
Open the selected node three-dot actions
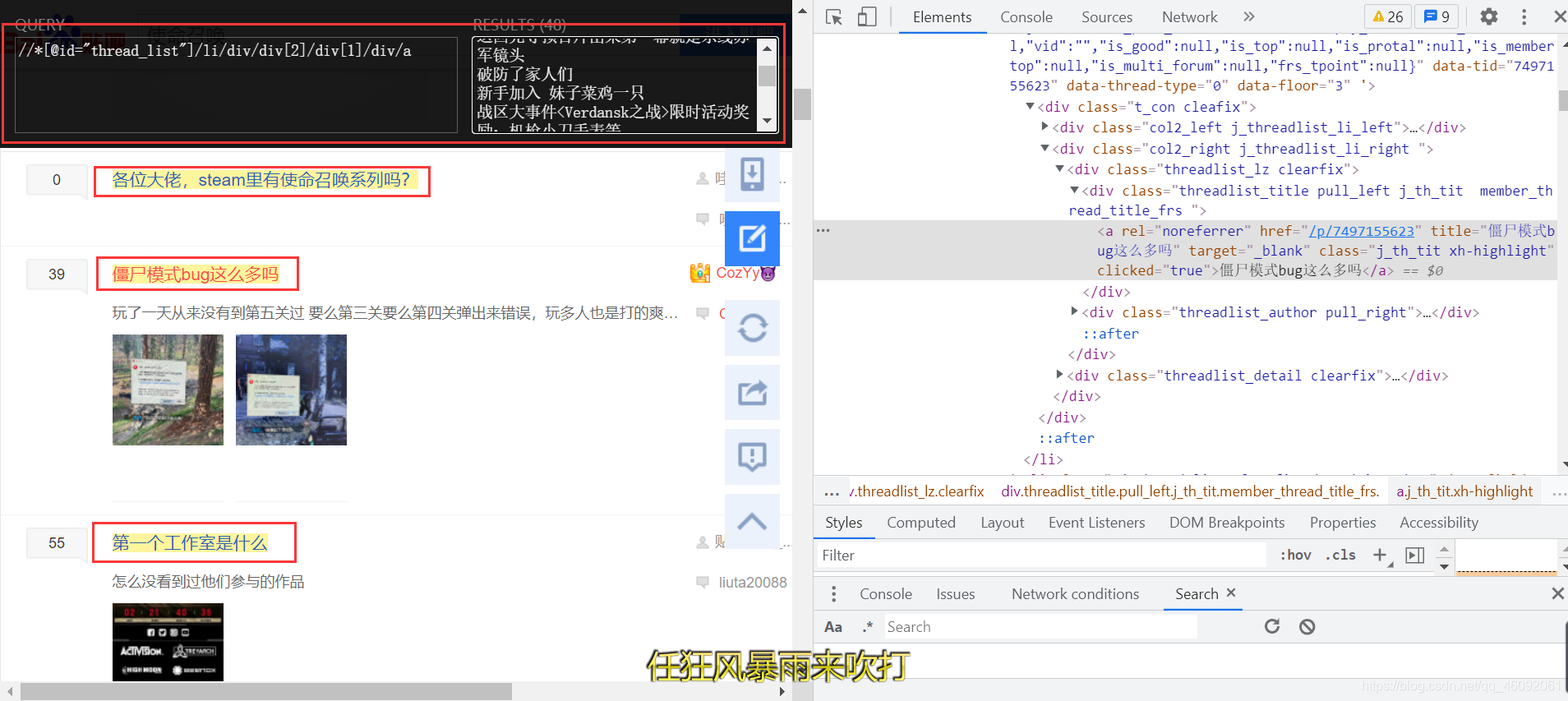(823, 230)
